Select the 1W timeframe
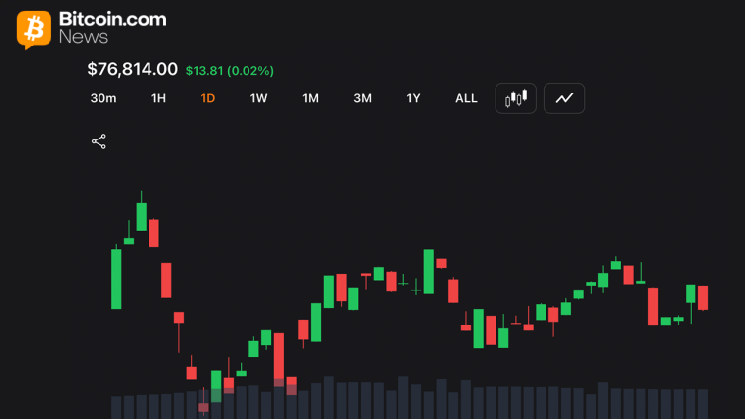The height and width of the screenshot is (419, 745). (258, 98)
